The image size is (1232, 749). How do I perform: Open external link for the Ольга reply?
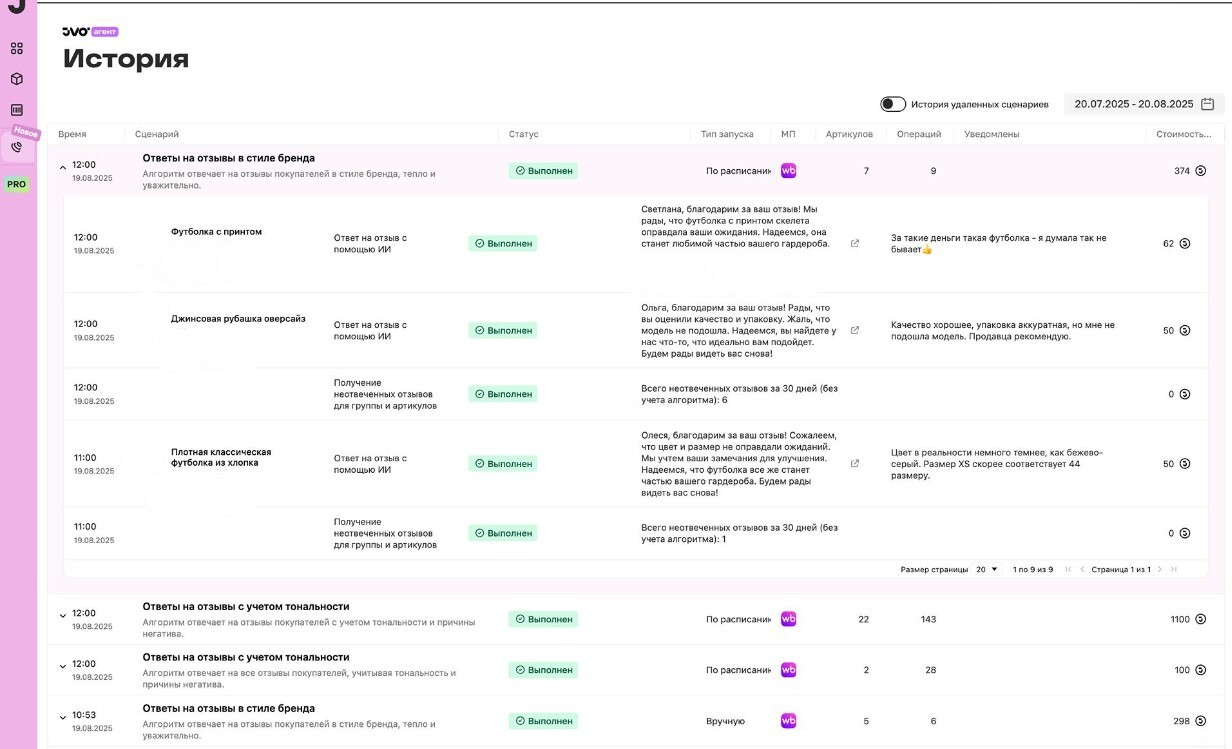click(x=855, y=330)
